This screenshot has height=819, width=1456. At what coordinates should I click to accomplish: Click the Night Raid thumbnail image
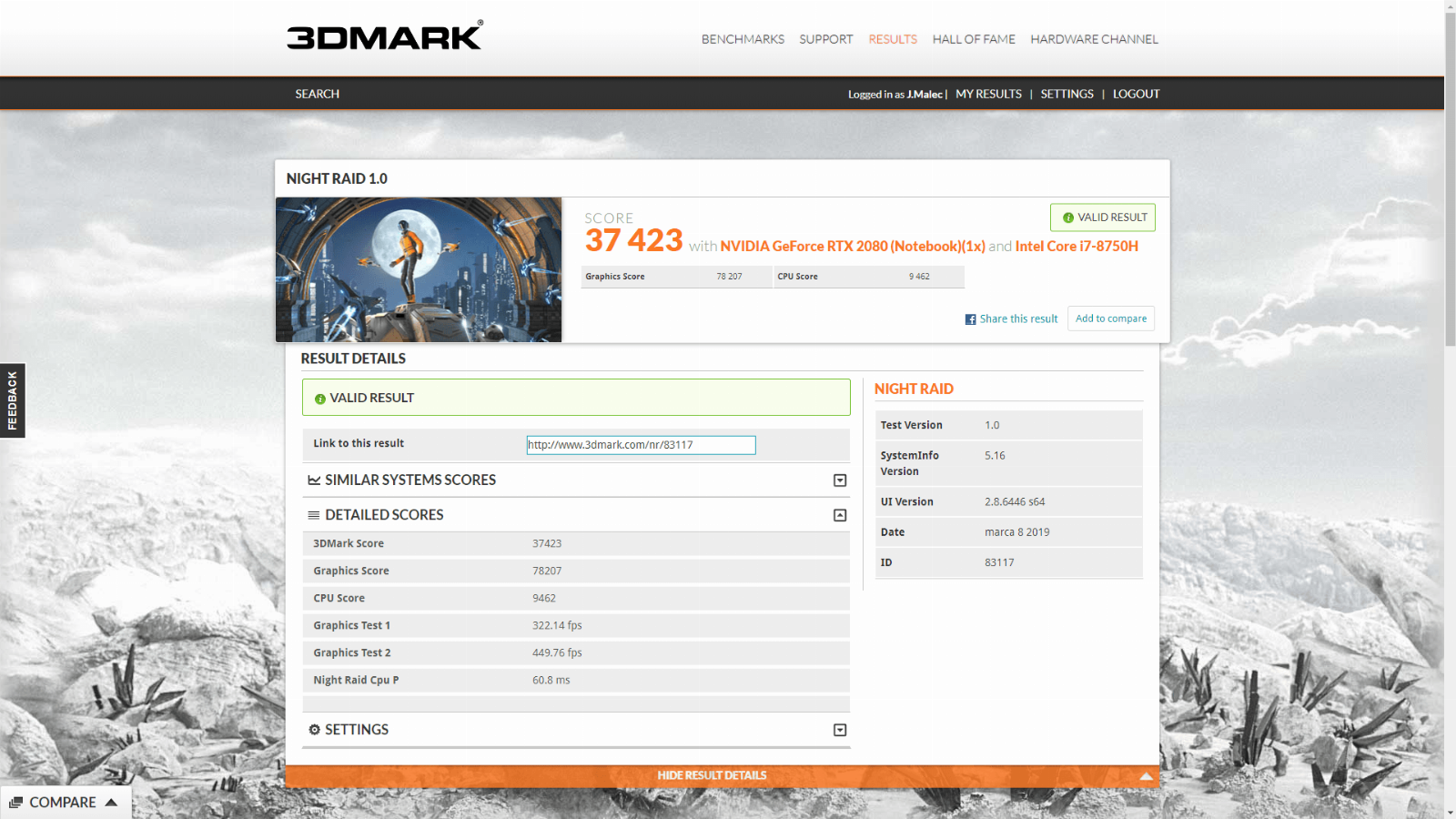(419, 269)
